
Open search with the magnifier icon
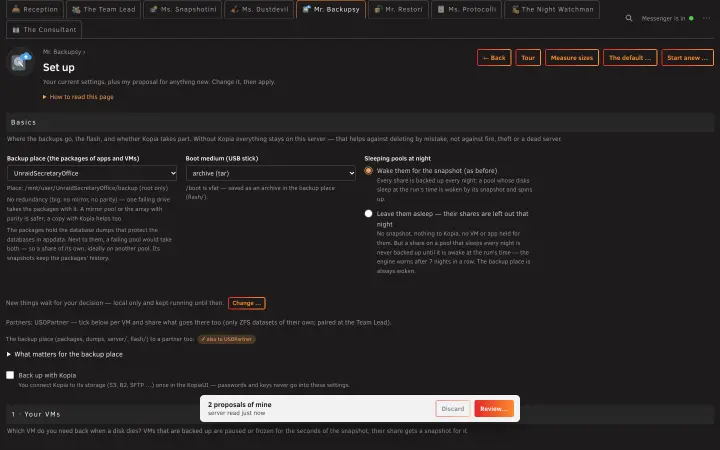(x=629, y=18)
